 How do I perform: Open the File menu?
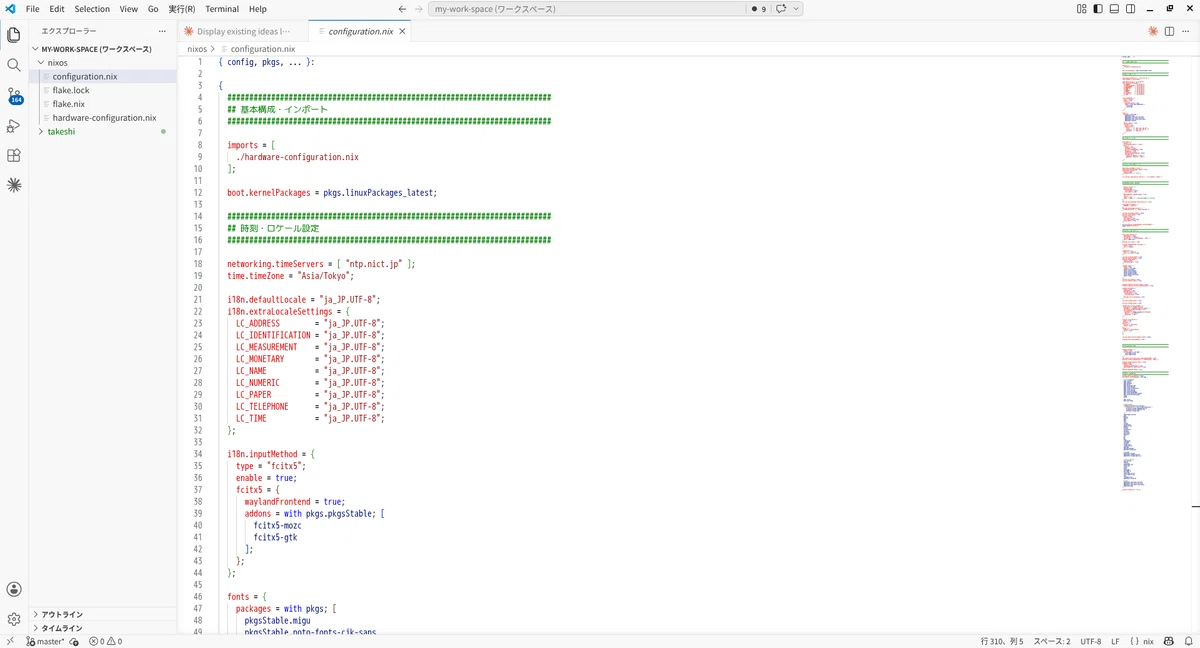(x=33, y=9)
